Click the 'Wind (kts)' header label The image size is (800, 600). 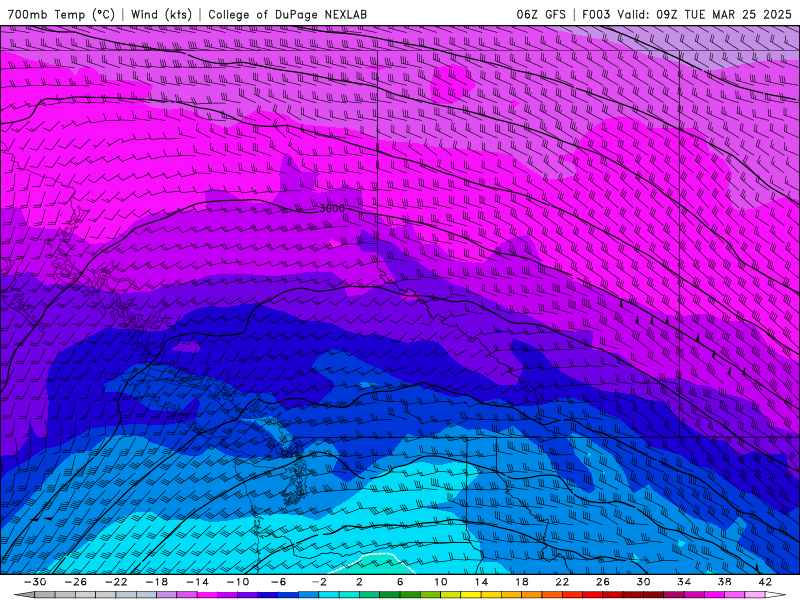(x=161, y=14)
